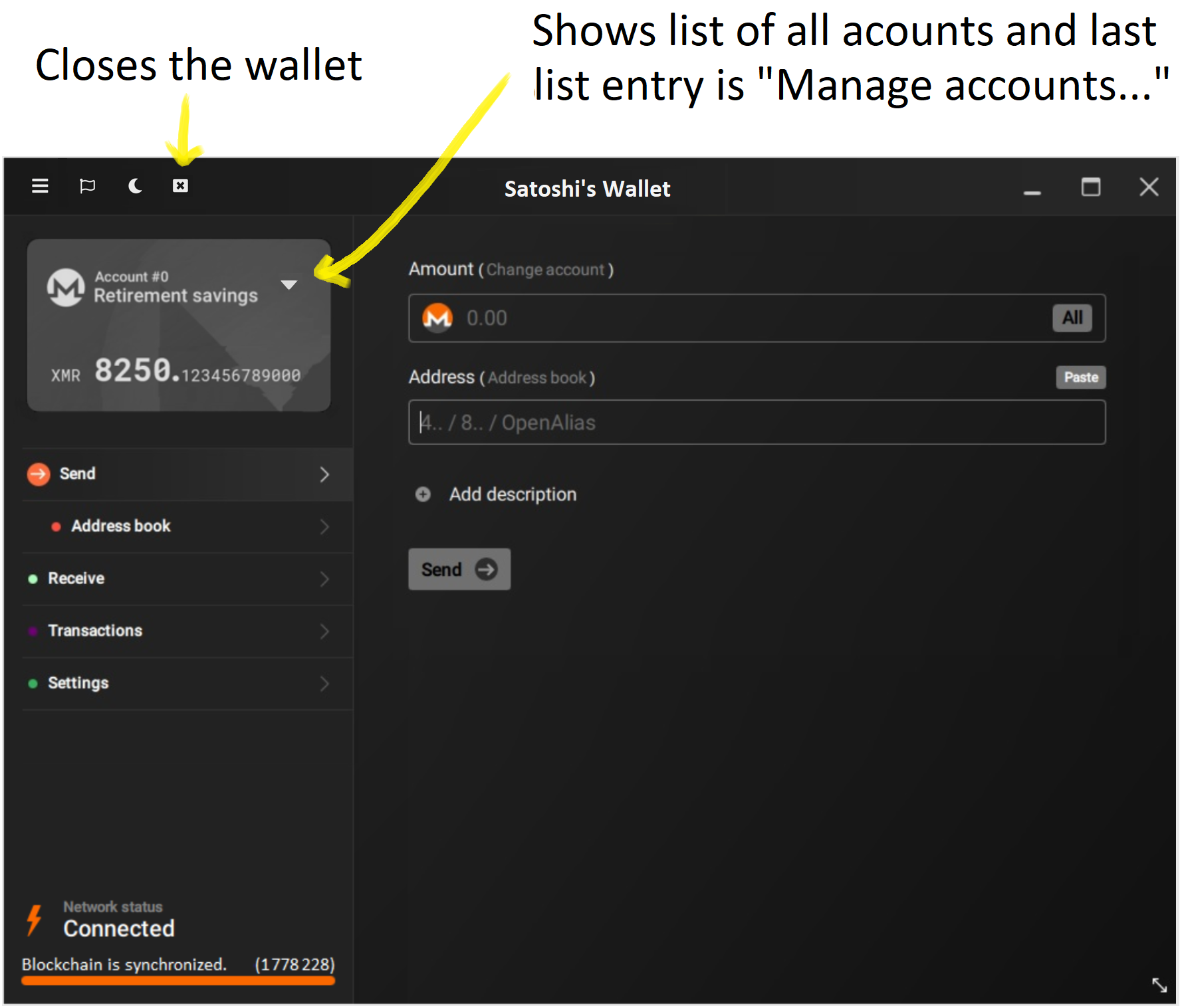The height and width of the screenshot is (1008, 1180).
Task: Click the Change account link
Action: 545,270
